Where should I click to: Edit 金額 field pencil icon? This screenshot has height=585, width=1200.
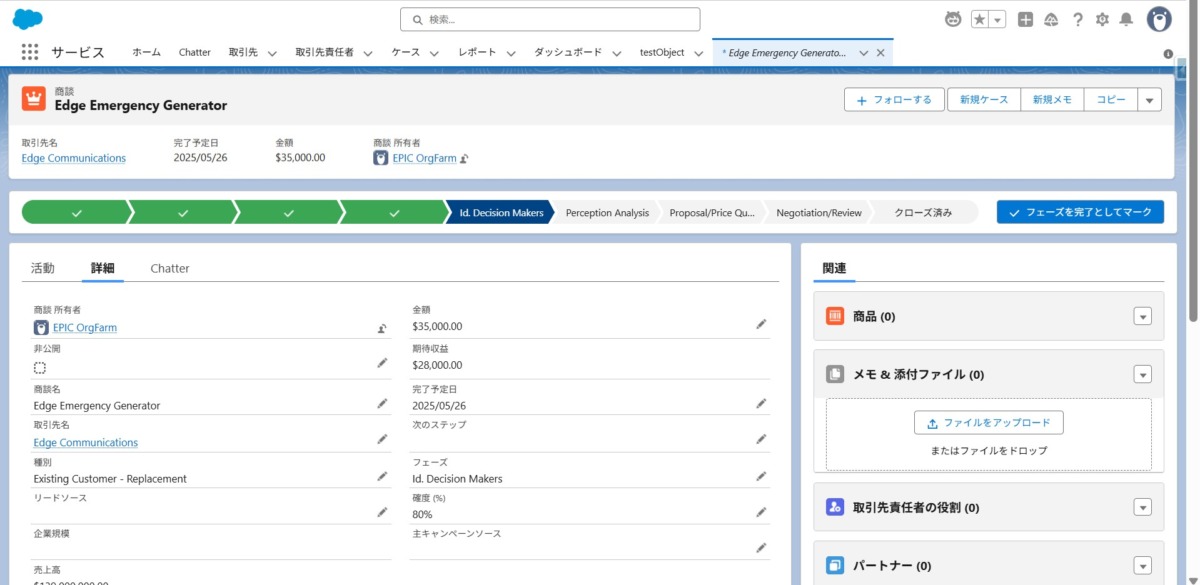[x=761, y=324]
